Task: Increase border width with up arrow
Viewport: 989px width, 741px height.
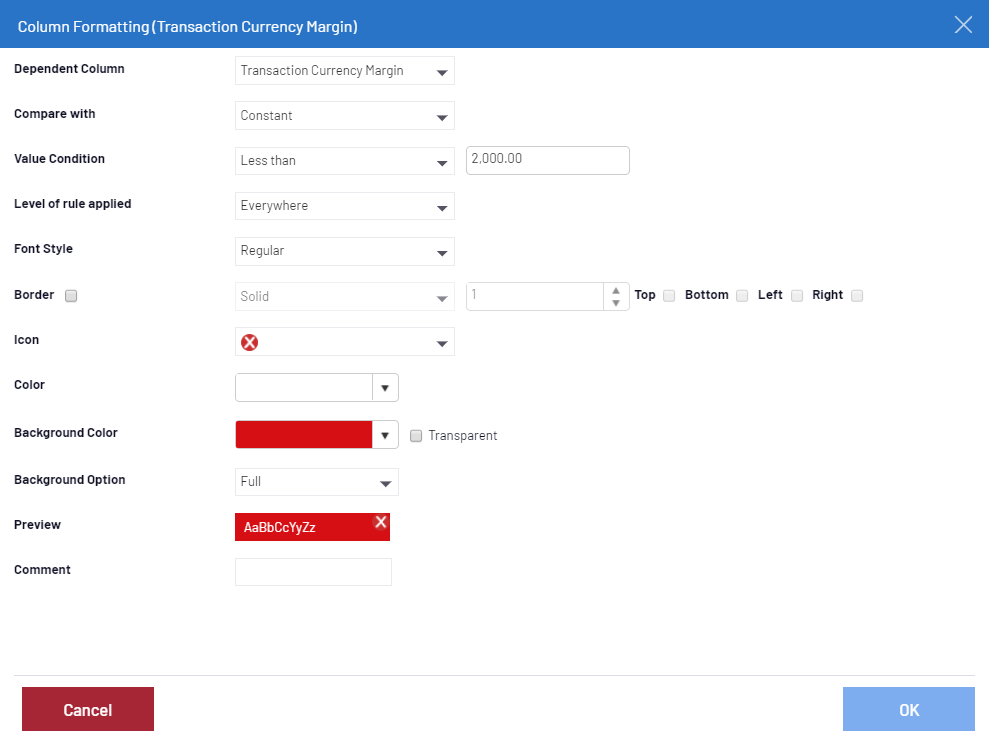Action: 616,289
